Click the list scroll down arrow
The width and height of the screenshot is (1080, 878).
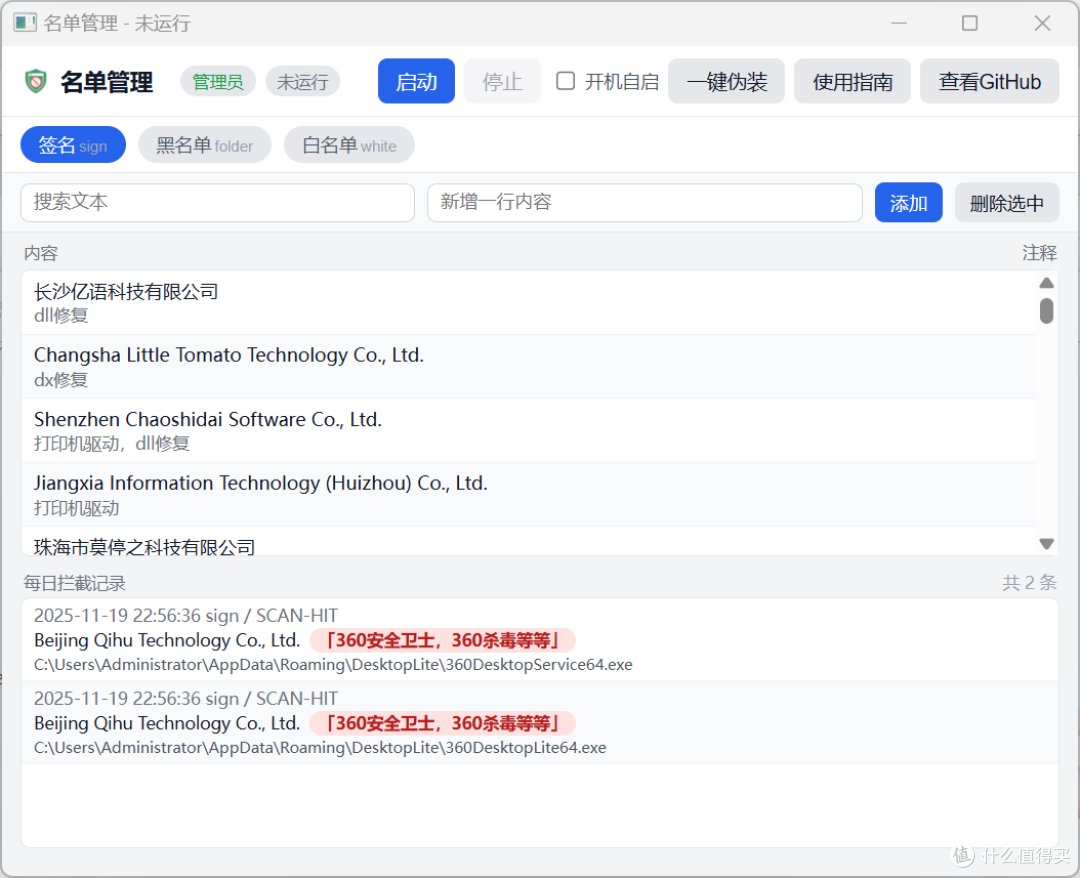(x=1046, y=544)
